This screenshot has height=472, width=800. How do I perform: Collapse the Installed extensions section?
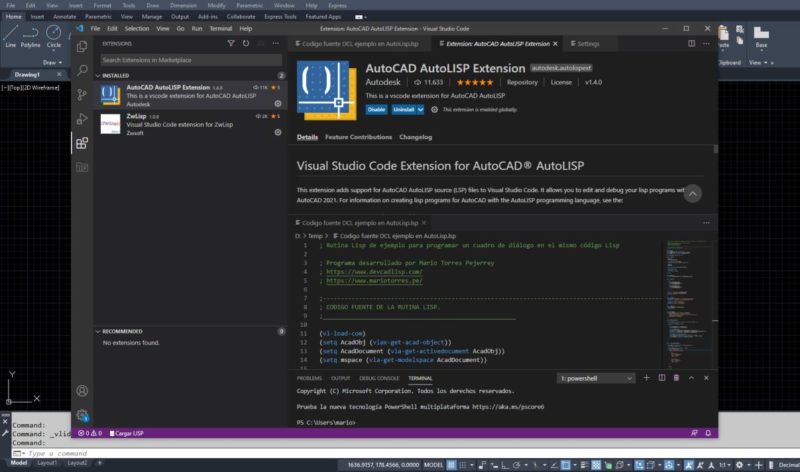coord(116,75)
